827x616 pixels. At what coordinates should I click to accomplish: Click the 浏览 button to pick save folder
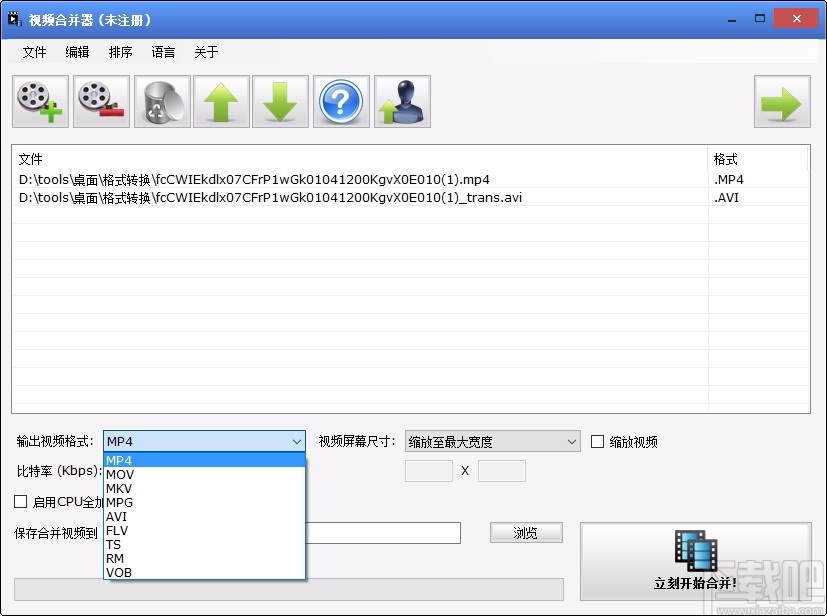click(x=525, y=533)
